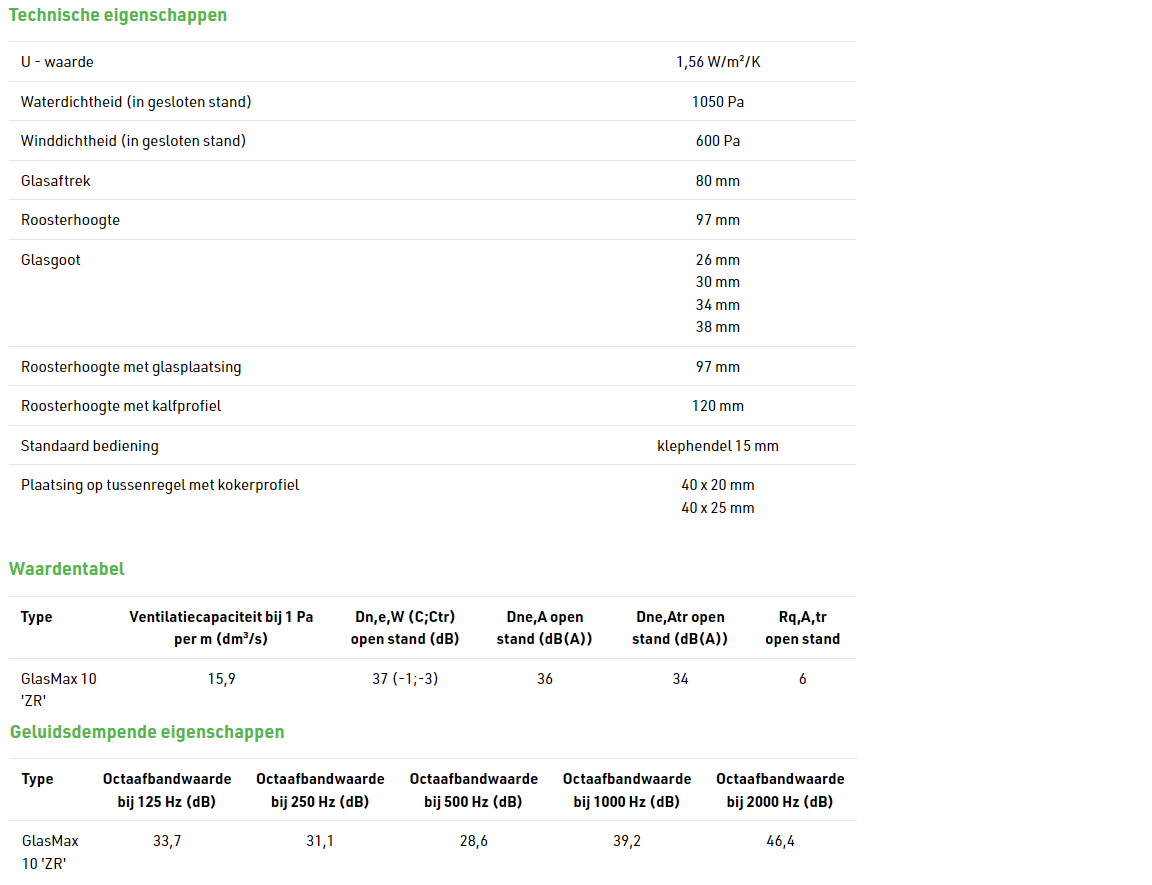Select 'Octaafbandwaarde bij 125 Hz' header

167,790
